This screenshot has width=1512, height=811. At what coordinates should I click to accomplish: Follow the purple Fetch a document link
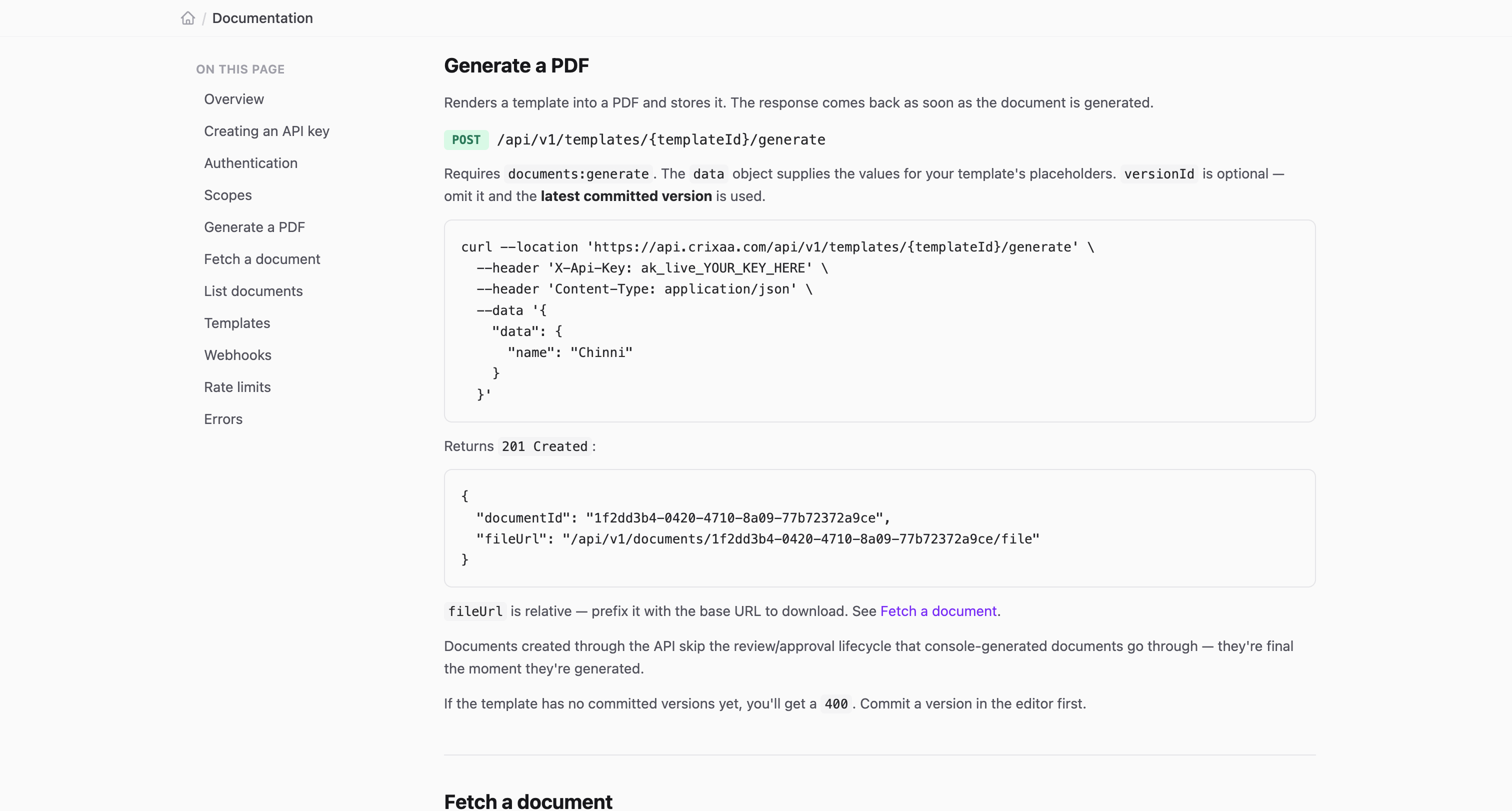click(938, 611)
